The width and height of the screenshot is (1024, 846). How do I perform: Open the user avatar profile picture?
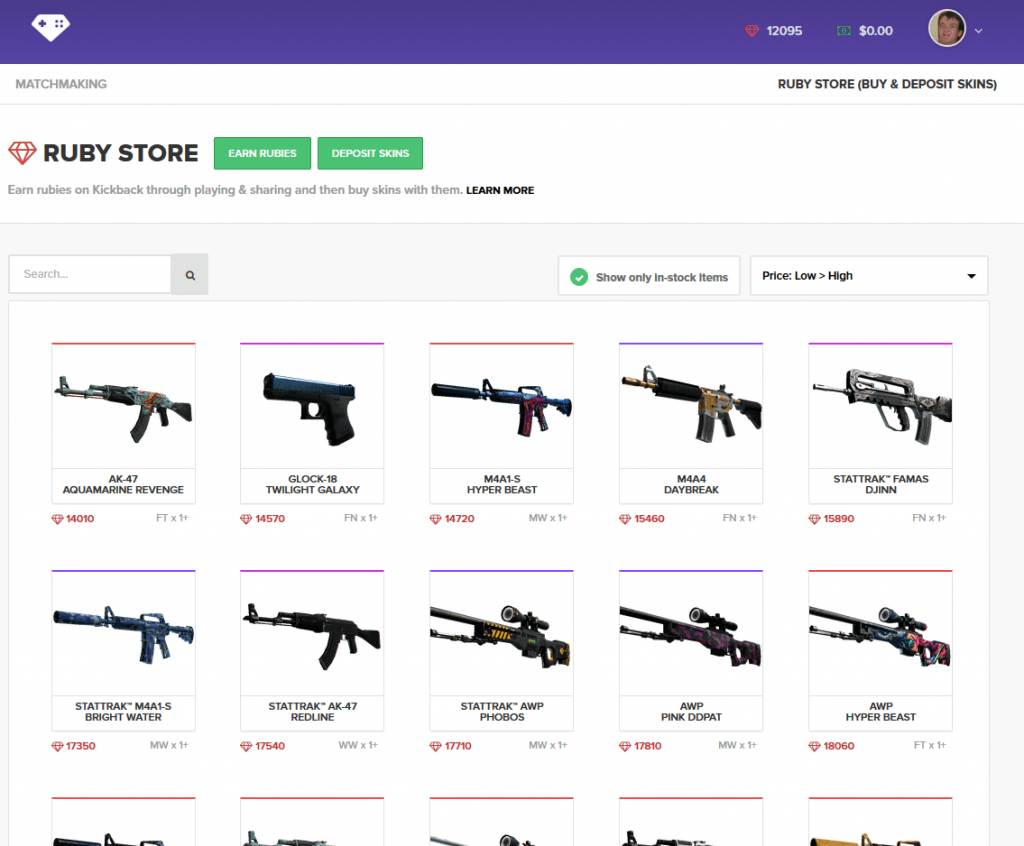pos(947,28)
